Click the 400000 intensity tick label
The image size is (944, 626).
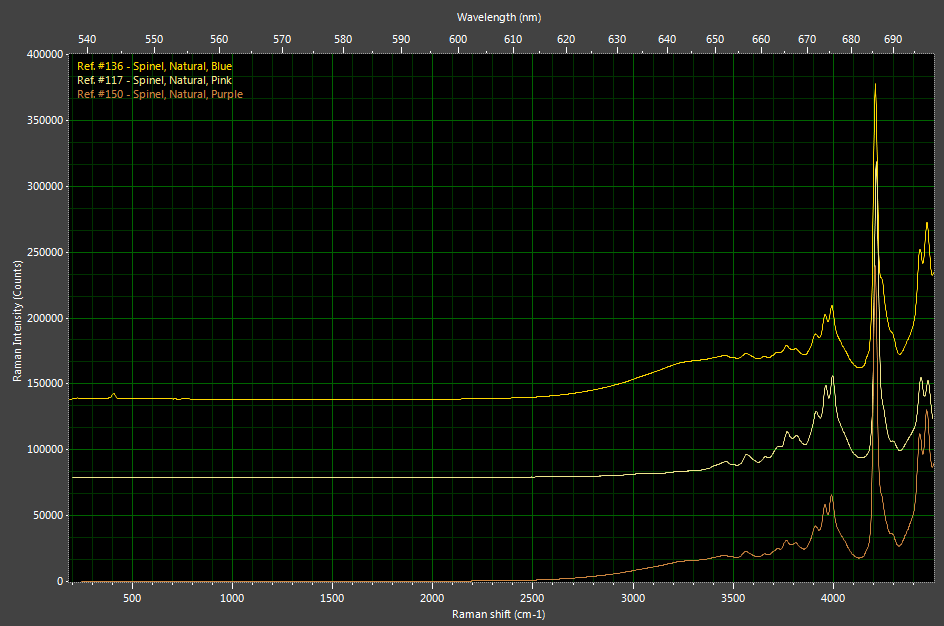45,54
